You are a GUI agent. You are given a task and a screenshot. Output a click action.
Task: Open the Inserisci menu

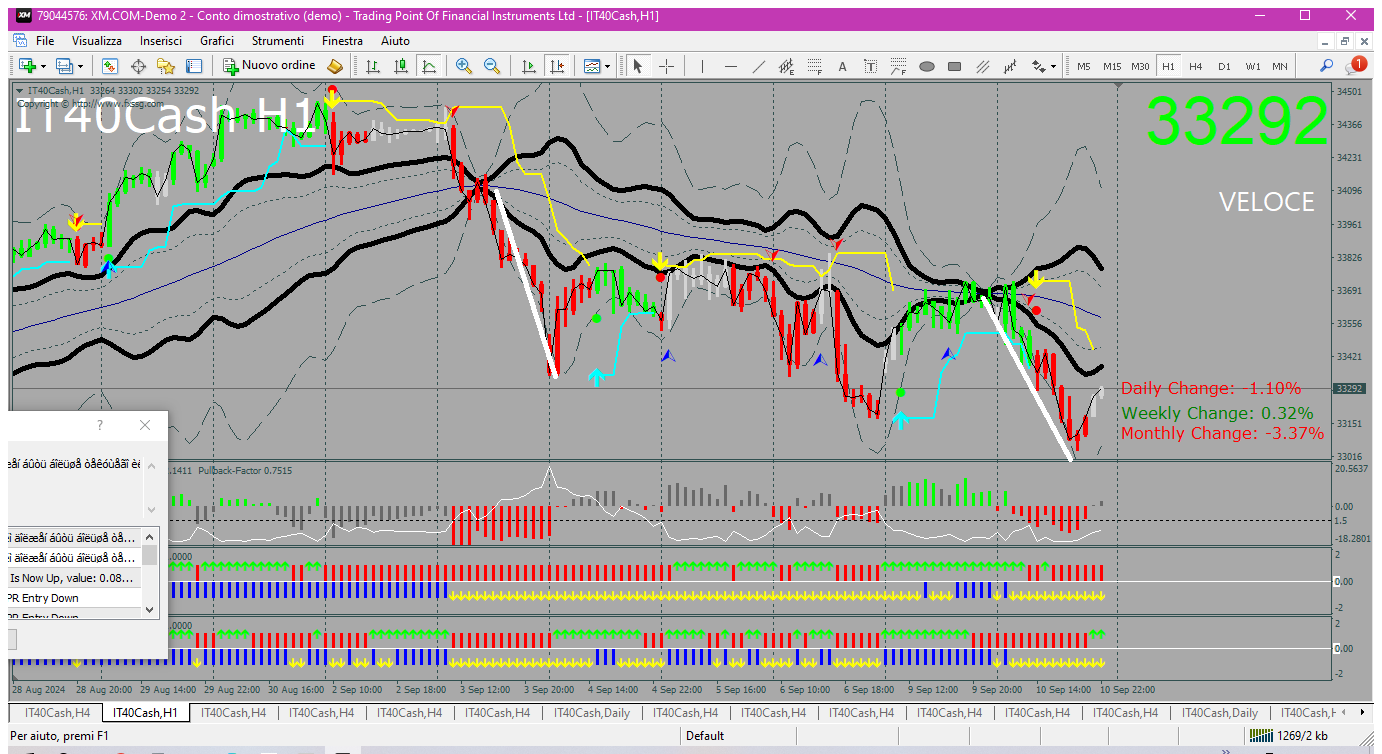click(161, 41)
